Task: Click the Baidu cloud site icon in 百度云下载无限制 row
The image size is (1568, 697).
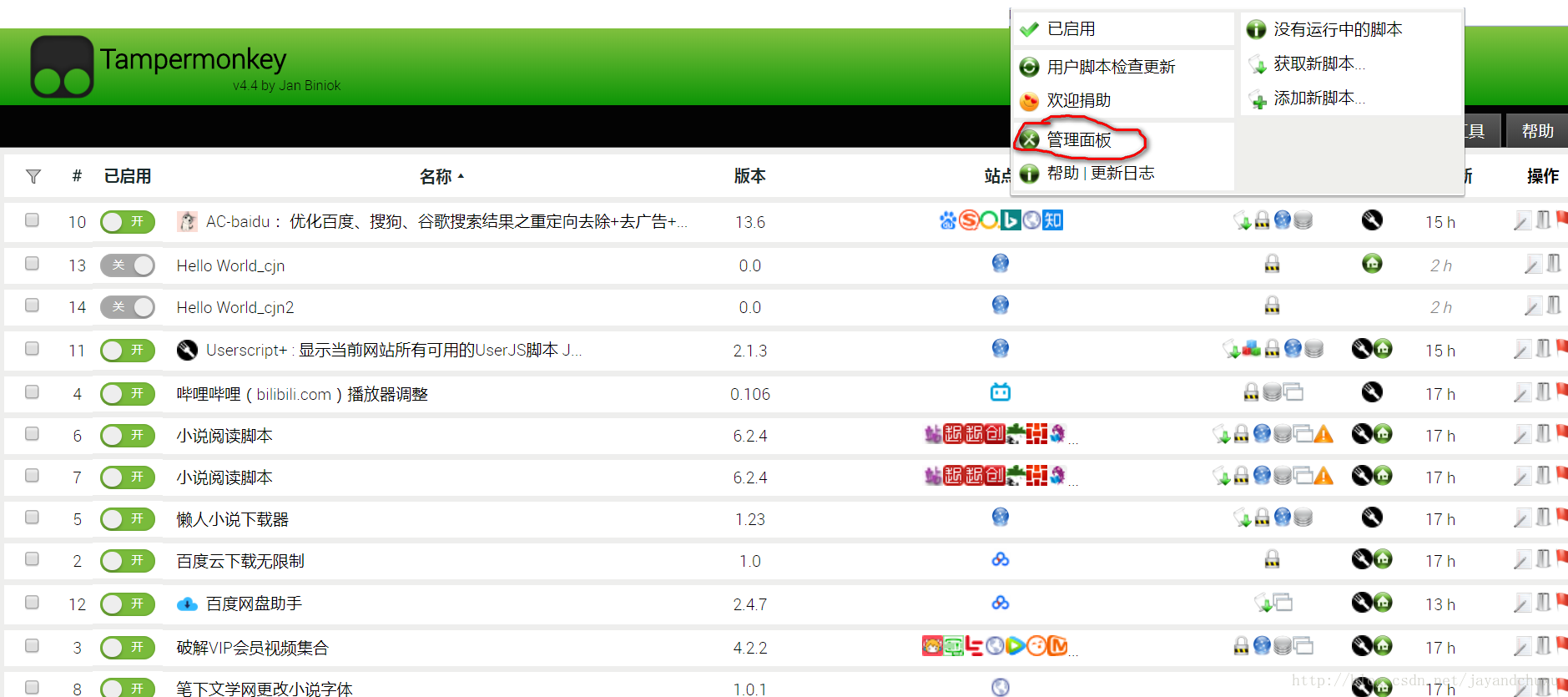Action: click(1001, 559)
